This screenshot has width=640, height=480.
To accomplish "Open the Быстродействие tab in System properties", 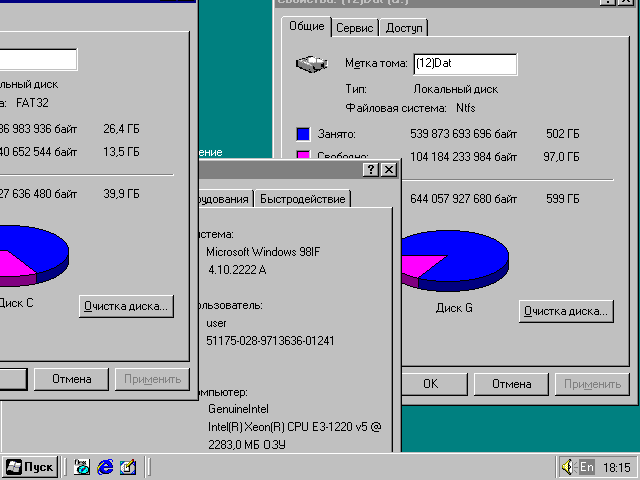I will tap(302, 199).
